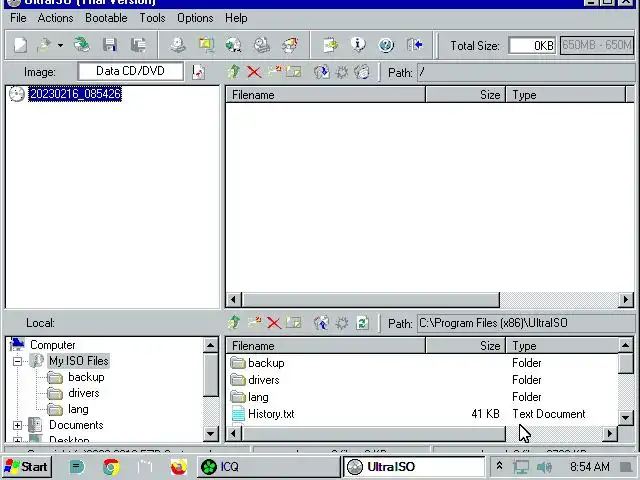Click the Add to image icon in Local toolbar
640x480 pixels.
tap(322, 323)
